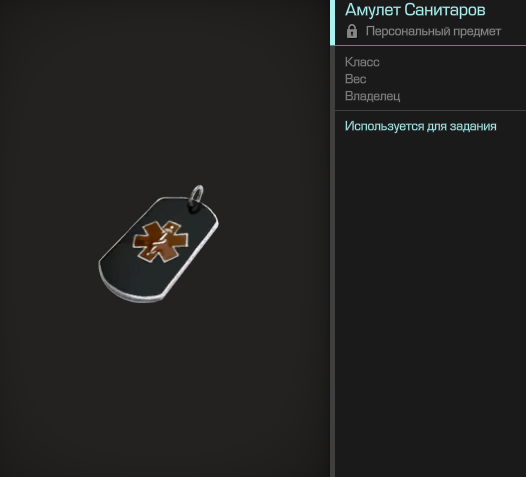Click the gray separator below Владелец
This screenshot has height=477, width=526.
430,110
